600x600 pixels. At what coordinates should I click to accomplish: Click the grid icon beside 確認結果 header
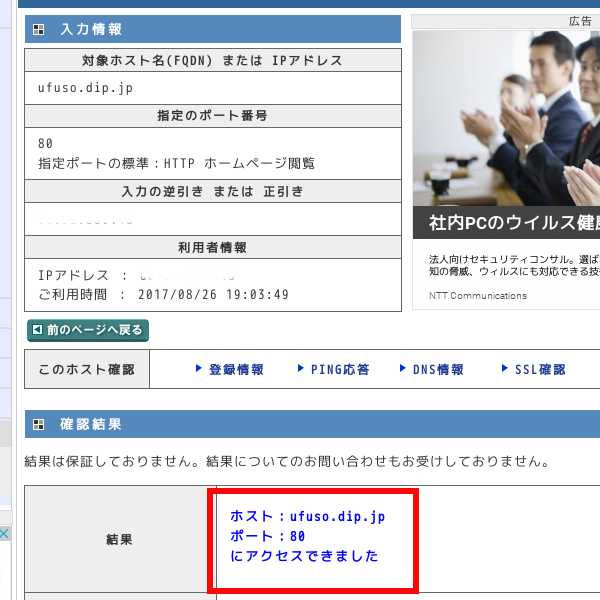(38, 425)
